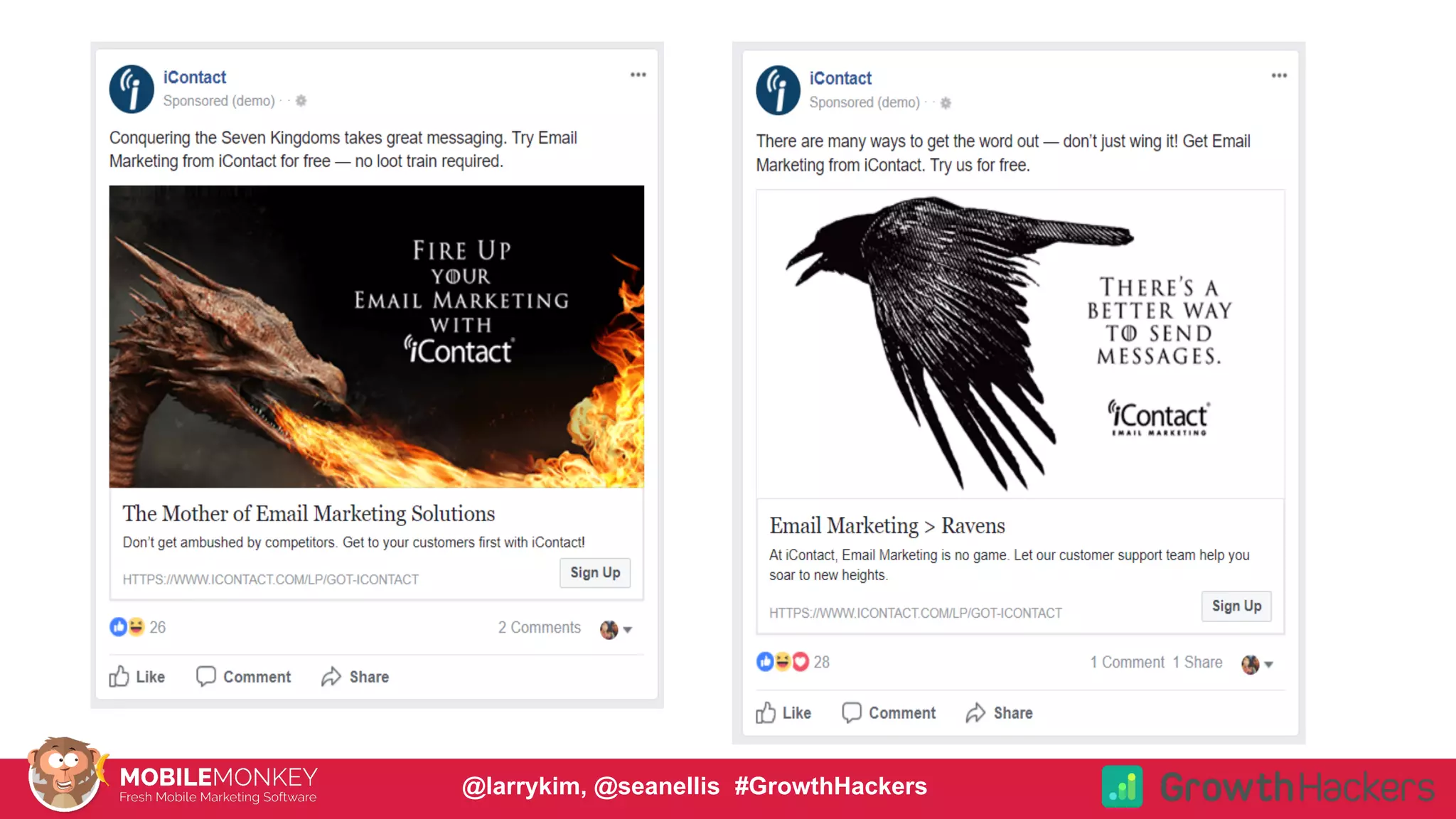
Task: Click Sponsored (demo) label on dragon ad
Action: (x=219, y=101)
